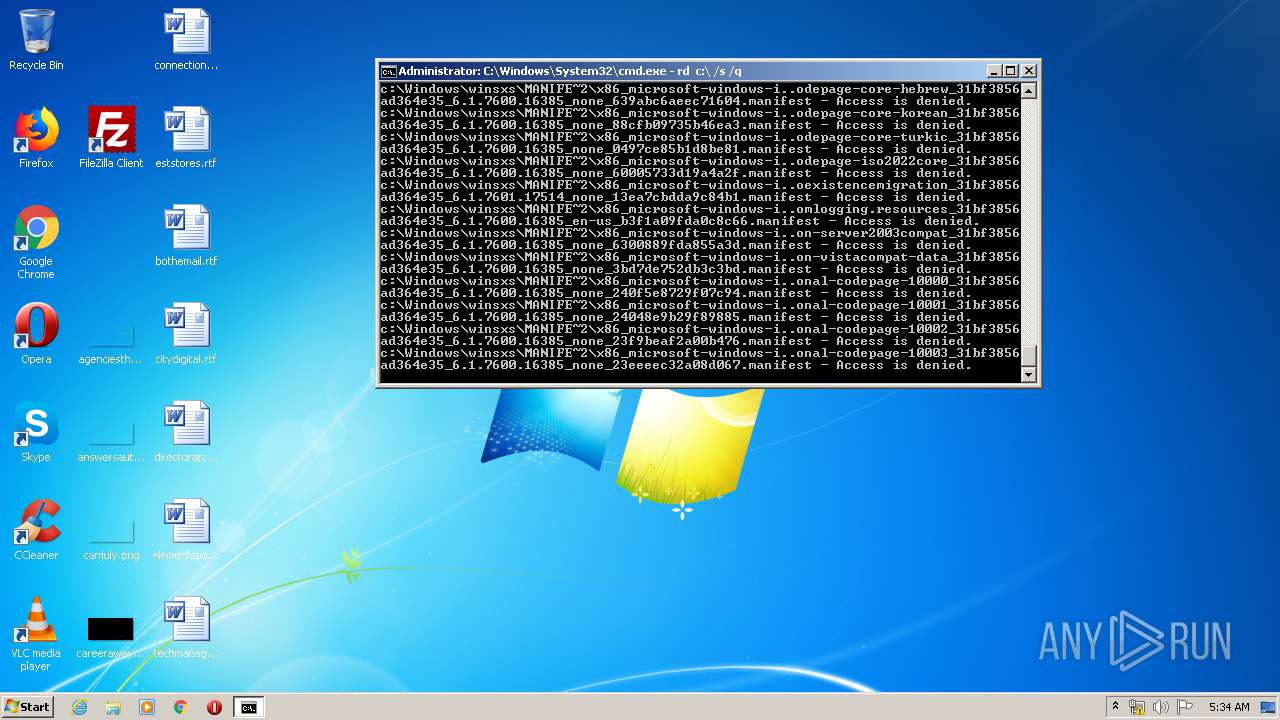Minimize the cmd.exe window
The width and height of the screenshot is (1280, 720).
pos(994,71)
